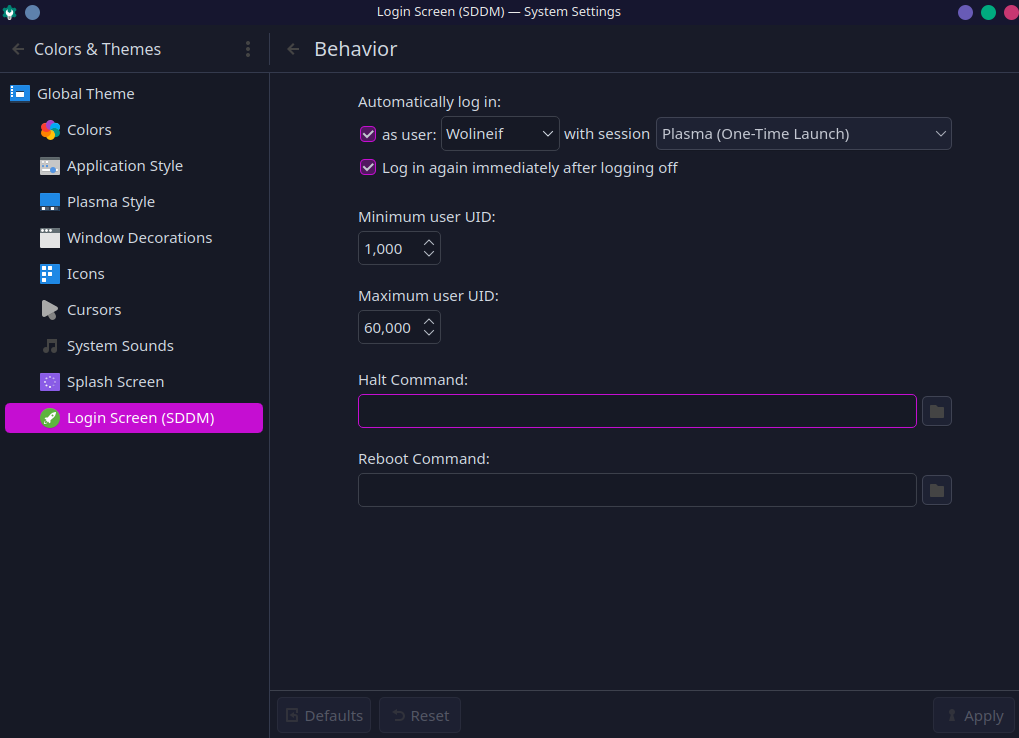Uncheck automatic login as user
The width and height of the screenshot is (1019, 738).
[367, 133]
